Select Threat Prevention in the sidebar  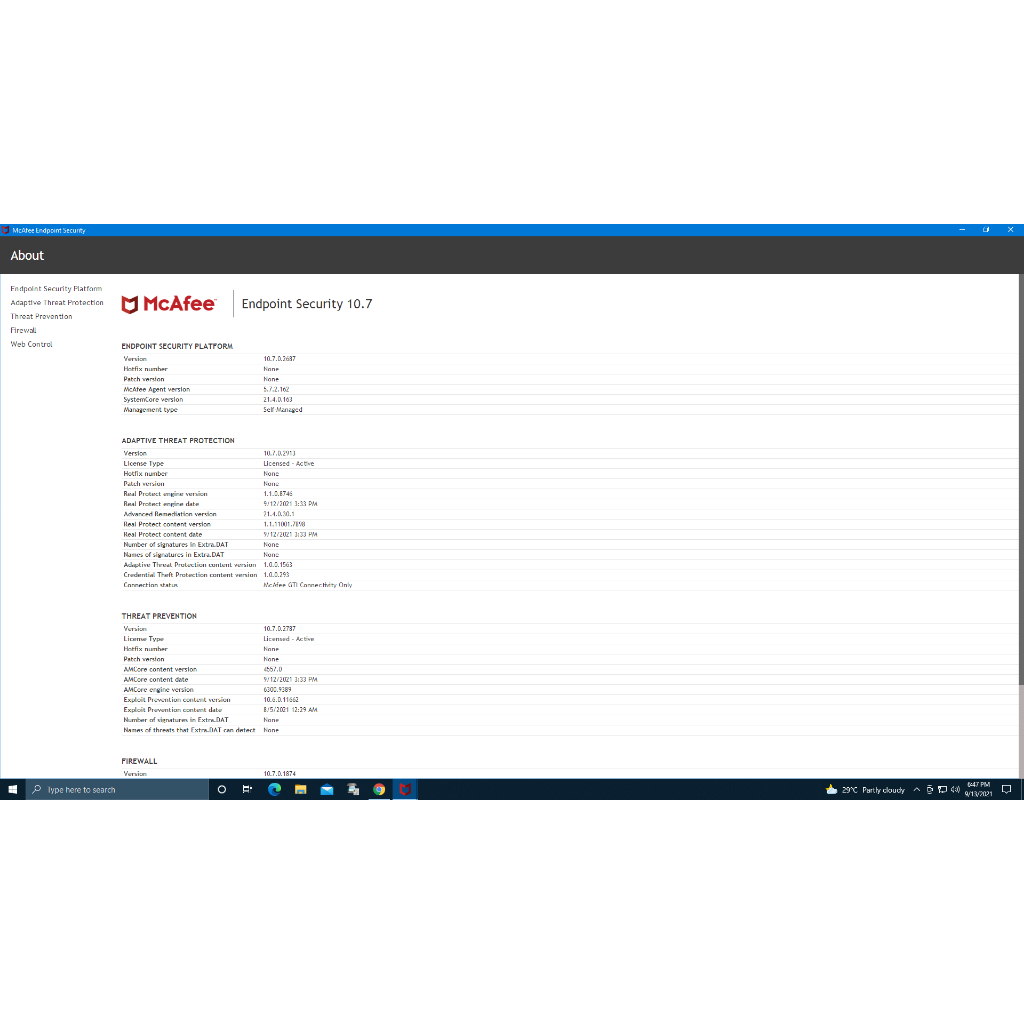click(x=41, y=317)
